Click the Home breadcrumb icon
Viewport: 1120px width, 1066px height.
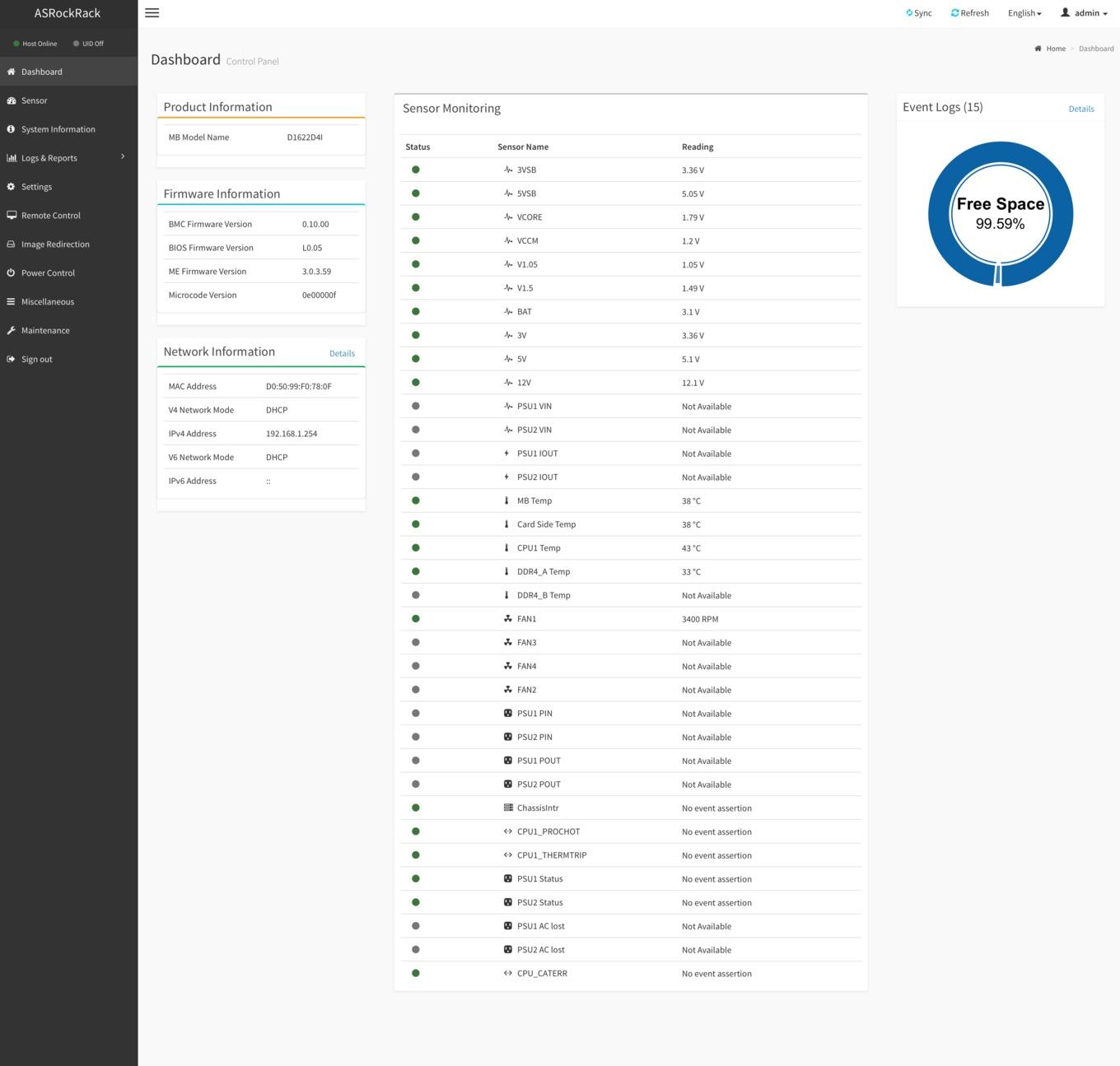tap(1038, 49)
